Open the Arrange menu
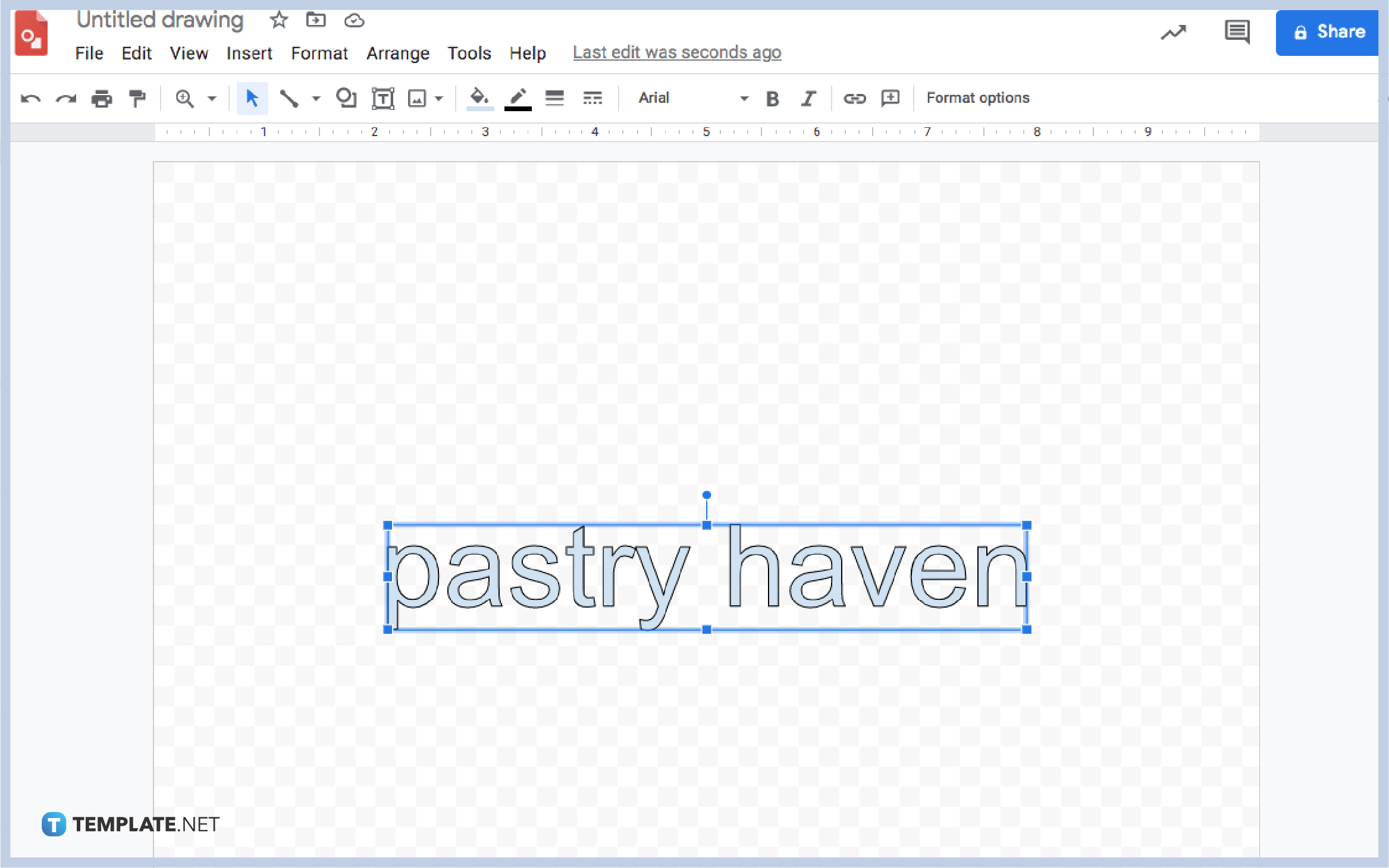This screenshot has width=1389, height=868. point(397,53)
